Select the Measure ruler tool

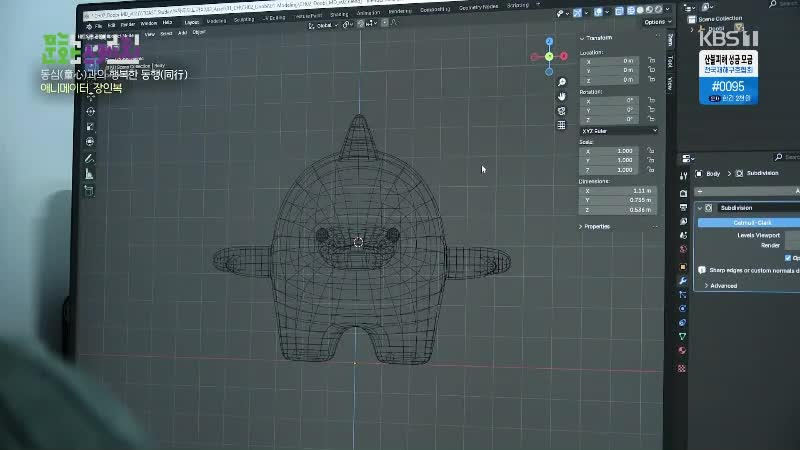click(89, 174)
